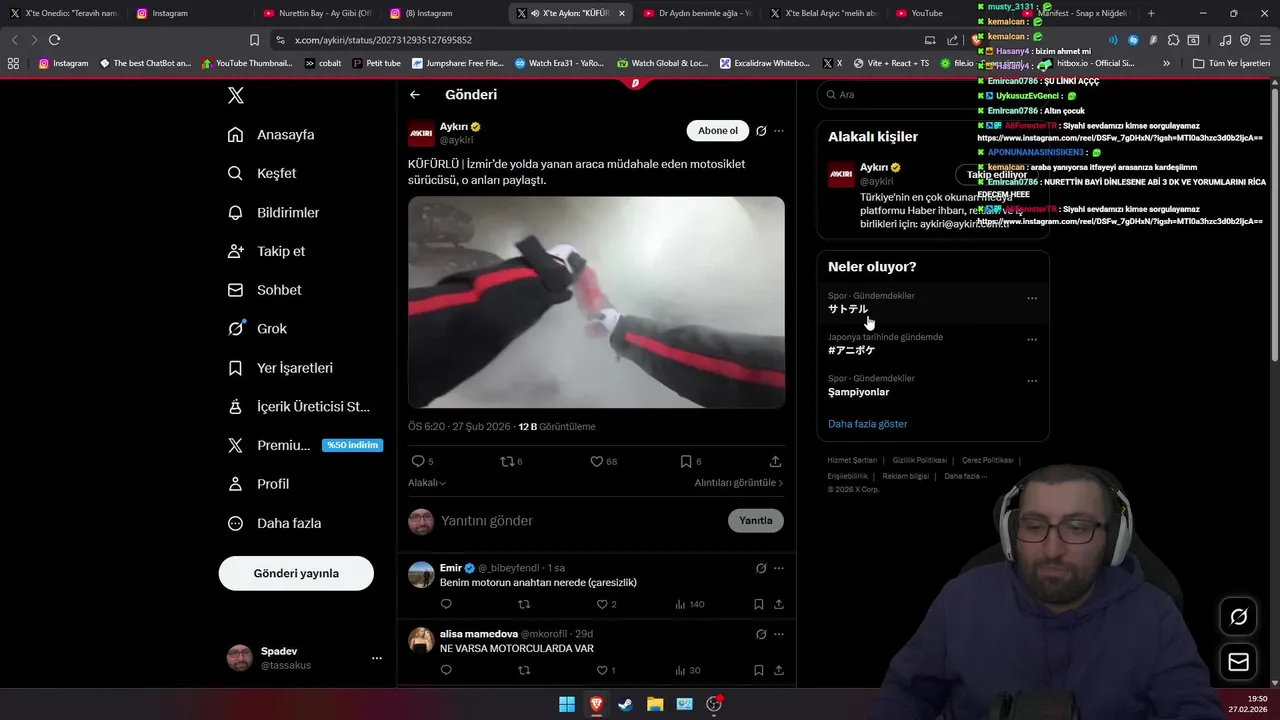The width and height of the screenshot is (1280, 720).
Task: Open Tüm Yer İşaretleri folder
Action: click(1231, 63)
